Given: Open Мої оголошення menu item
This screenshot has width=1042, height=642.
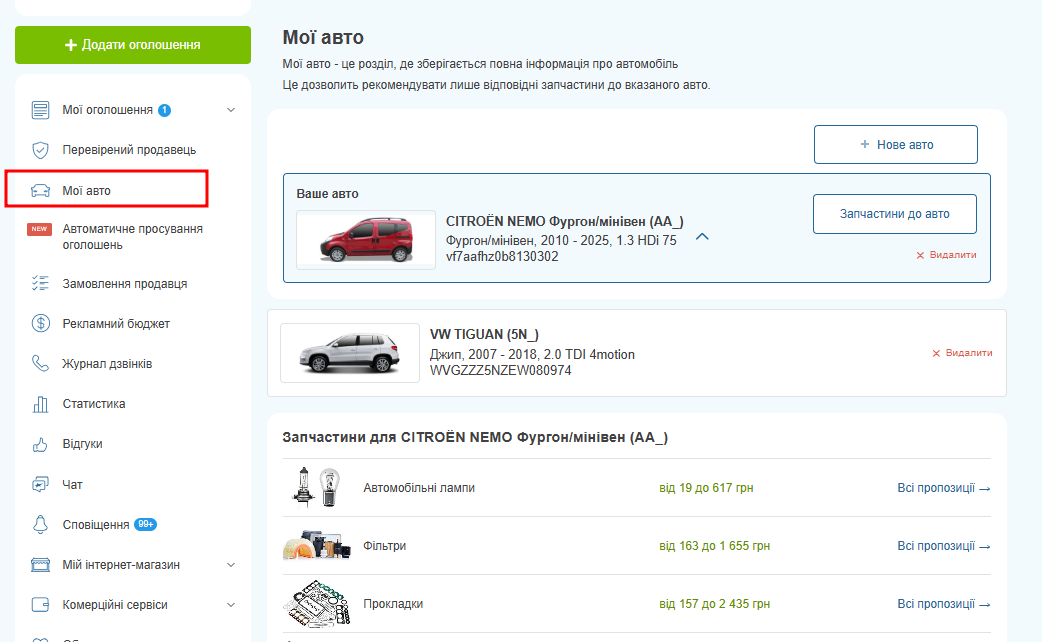Looking at the screenshot, I should pyautogui.click(x=108, y=110).
